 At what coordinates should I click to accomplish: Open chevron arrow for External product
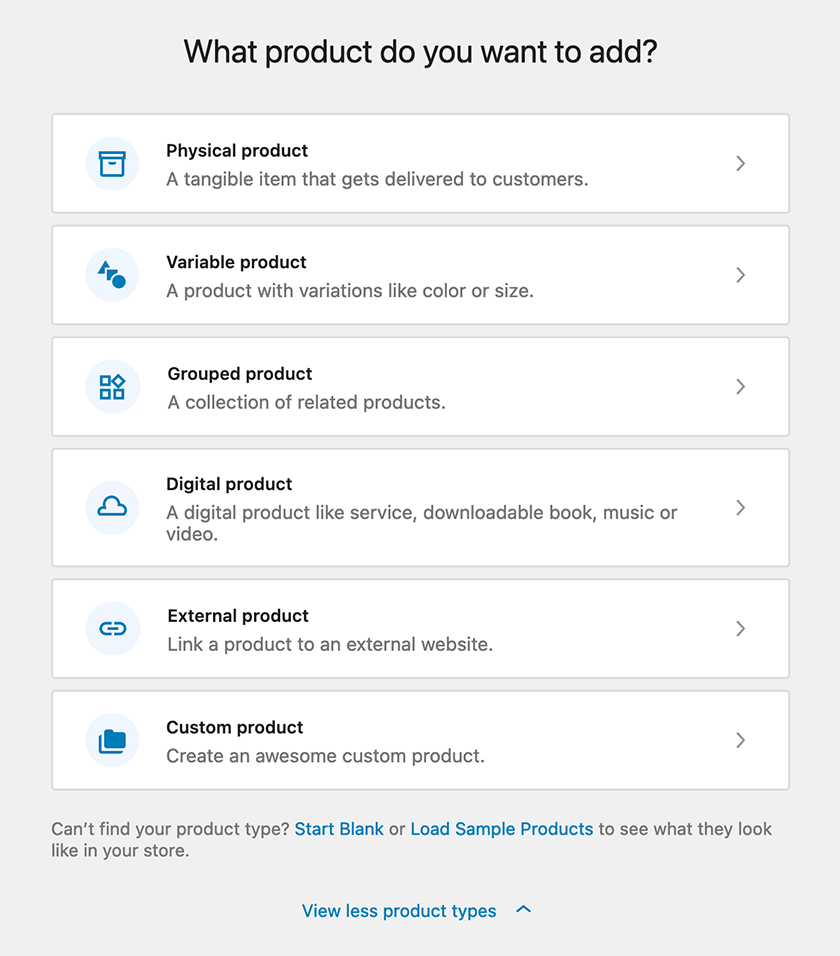tap(740, 629)
